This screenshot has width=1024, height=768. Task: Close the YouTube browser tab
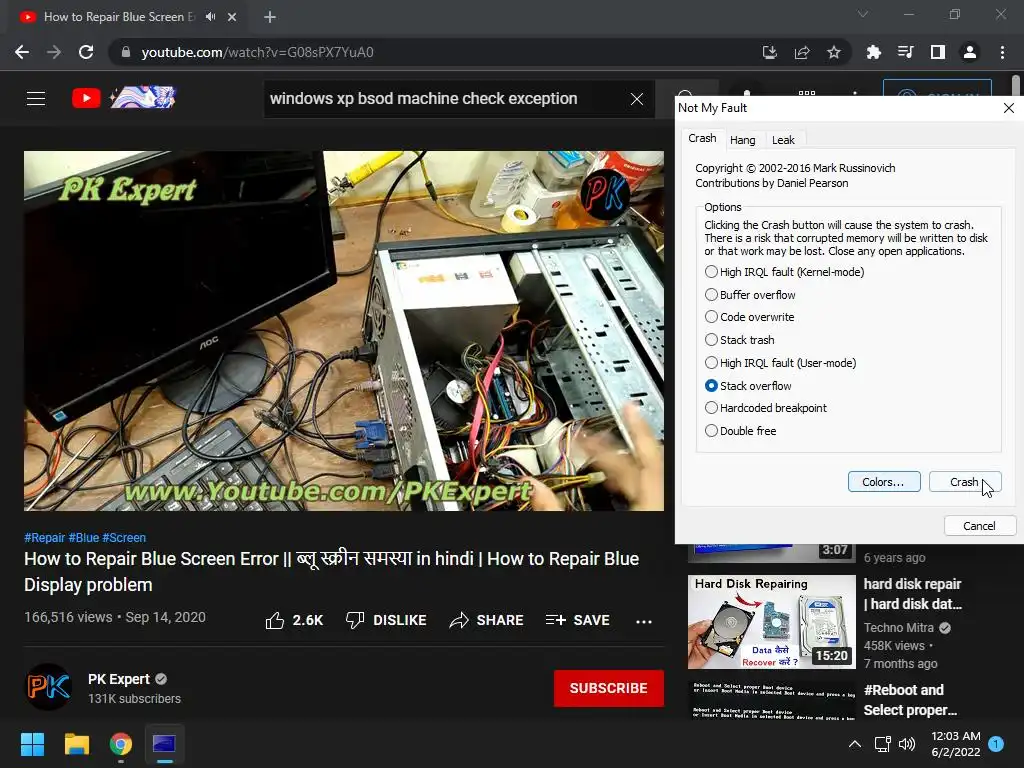(x=232, y=17)
